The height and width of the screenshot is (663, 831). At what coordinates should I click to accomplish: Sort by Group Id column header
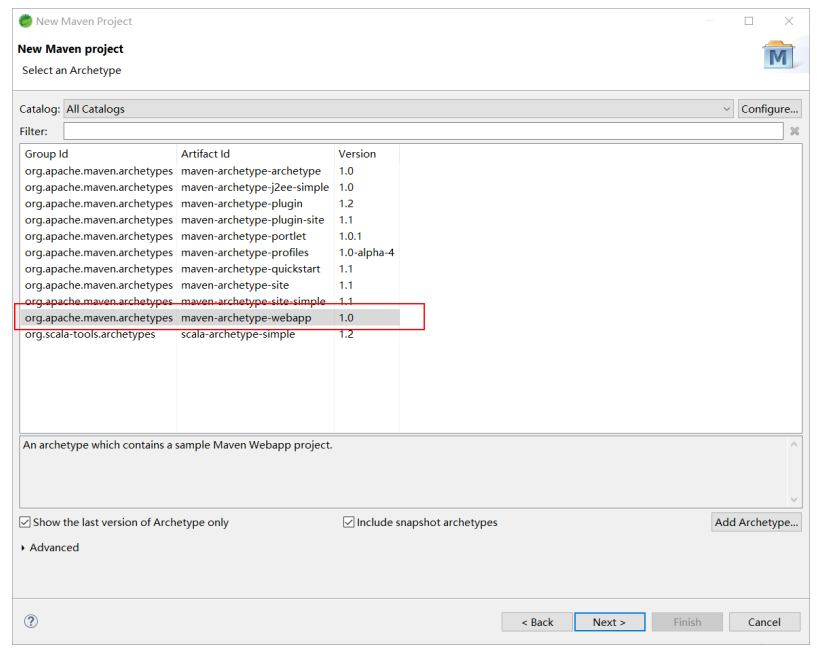click(x=98, y=154)
